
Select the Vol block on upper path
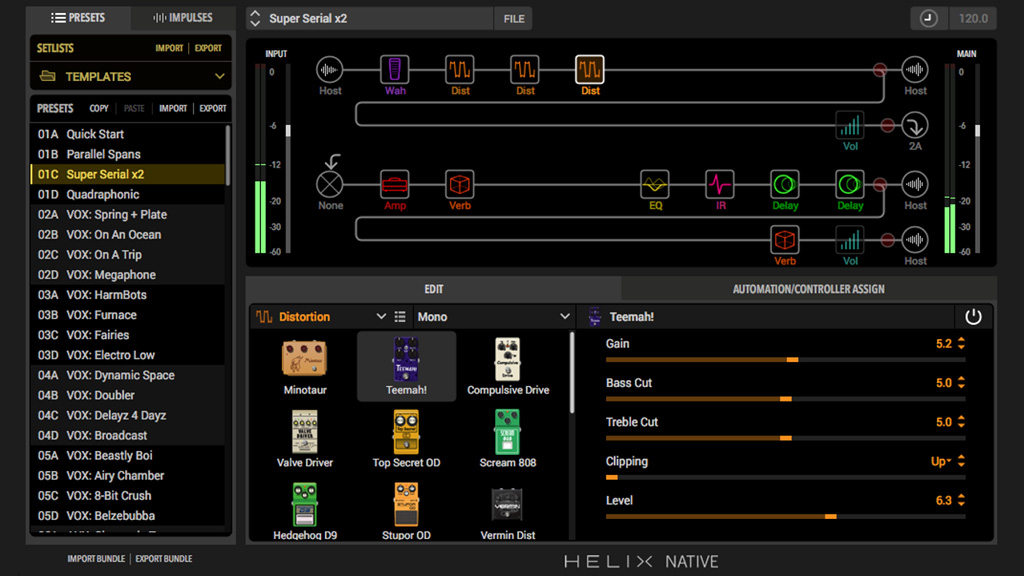coord(850,126)
